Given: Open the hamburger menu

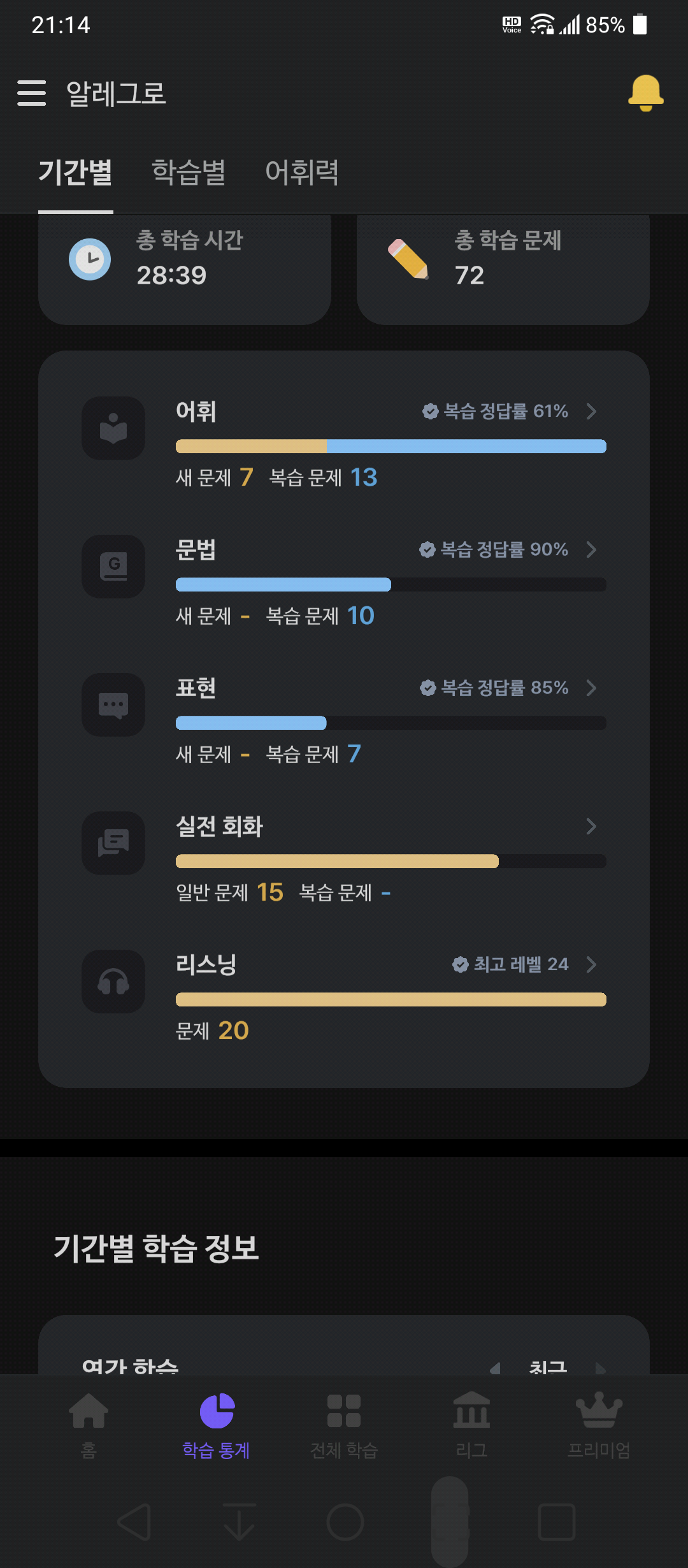Looking at the screenshot, I should 32,93.
